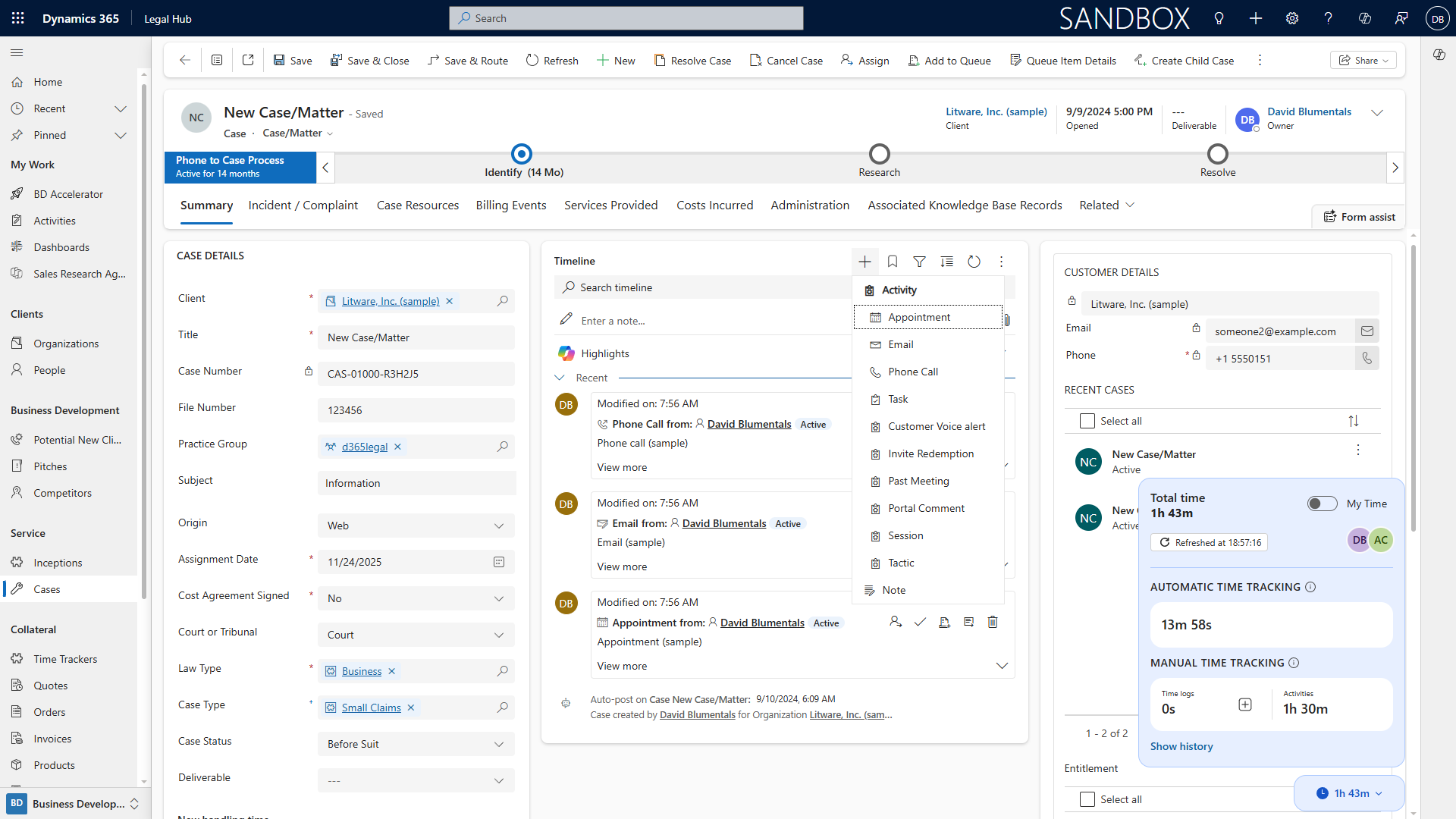
Task: Check Select all under Recent Cases
Action: point(1087,421)
